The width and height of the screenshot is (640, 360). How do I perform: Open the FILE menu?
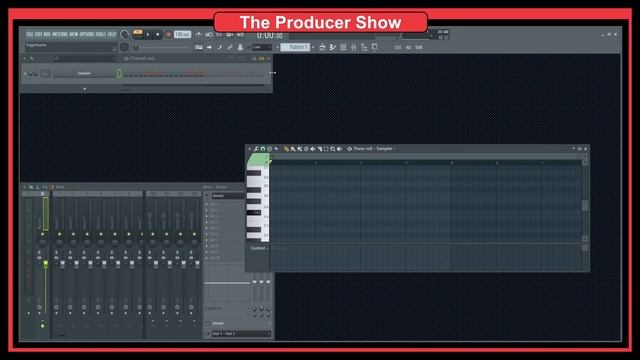(30, 35)
